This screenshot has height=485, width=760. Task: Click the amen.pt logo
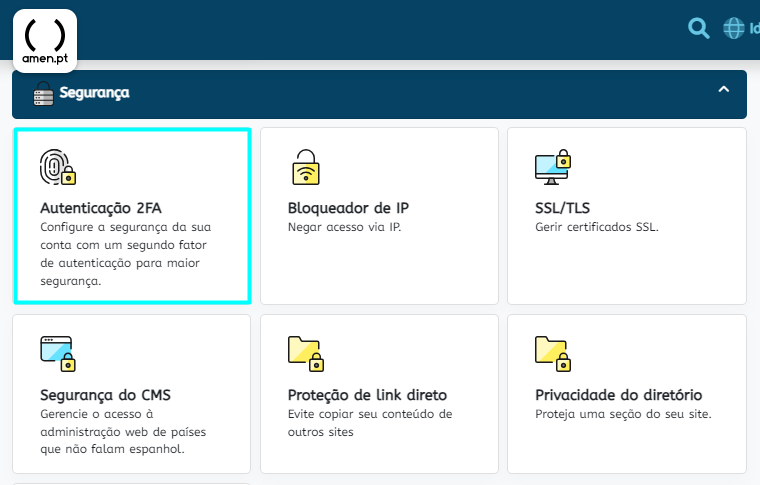tap(44, 40)
